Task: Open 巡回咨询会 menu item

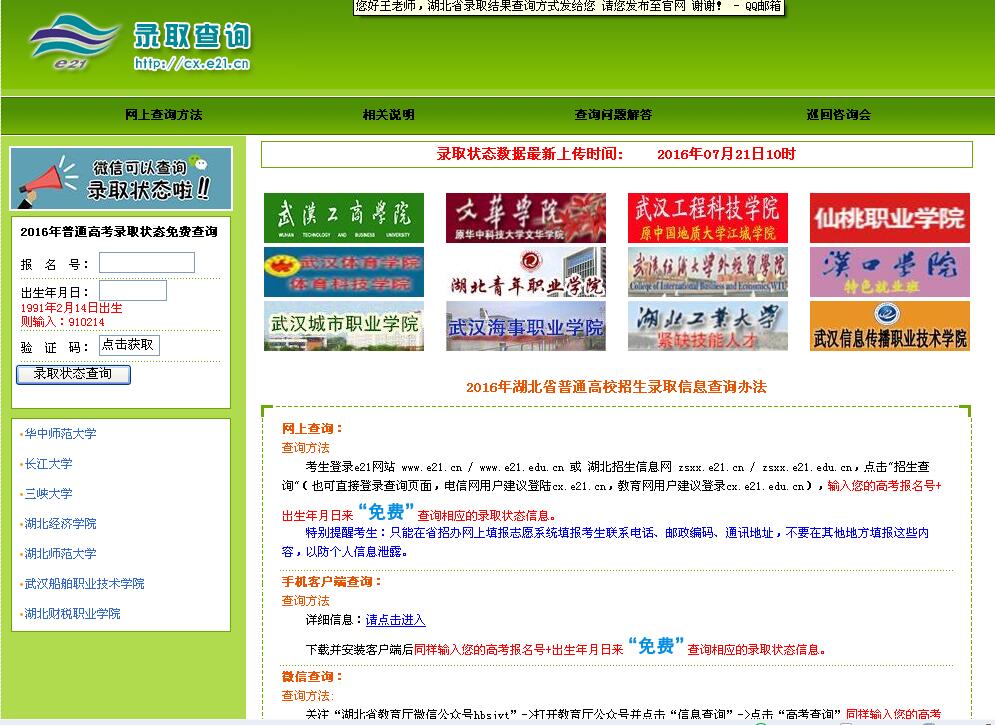Action: coord(838,115)
